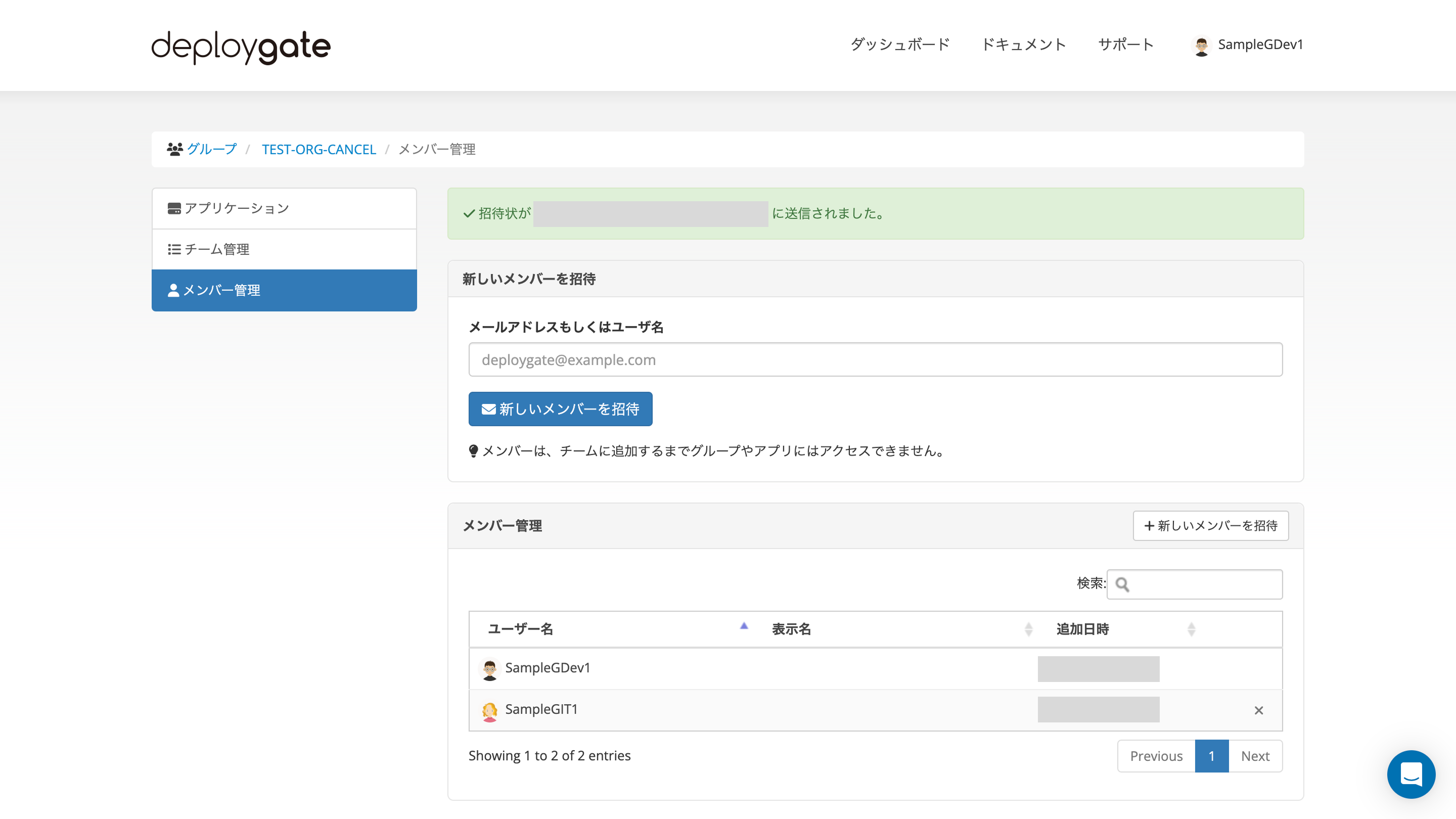Click the deploygate logo
The image size is (1456, 819).
click(240, 47)
